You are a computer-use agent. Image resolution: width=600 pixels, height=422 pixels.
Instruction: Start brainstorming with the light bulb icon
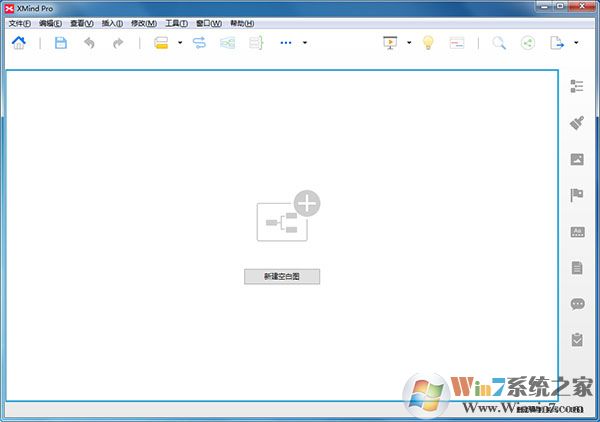pyautogui.click(x=428, y=42)
